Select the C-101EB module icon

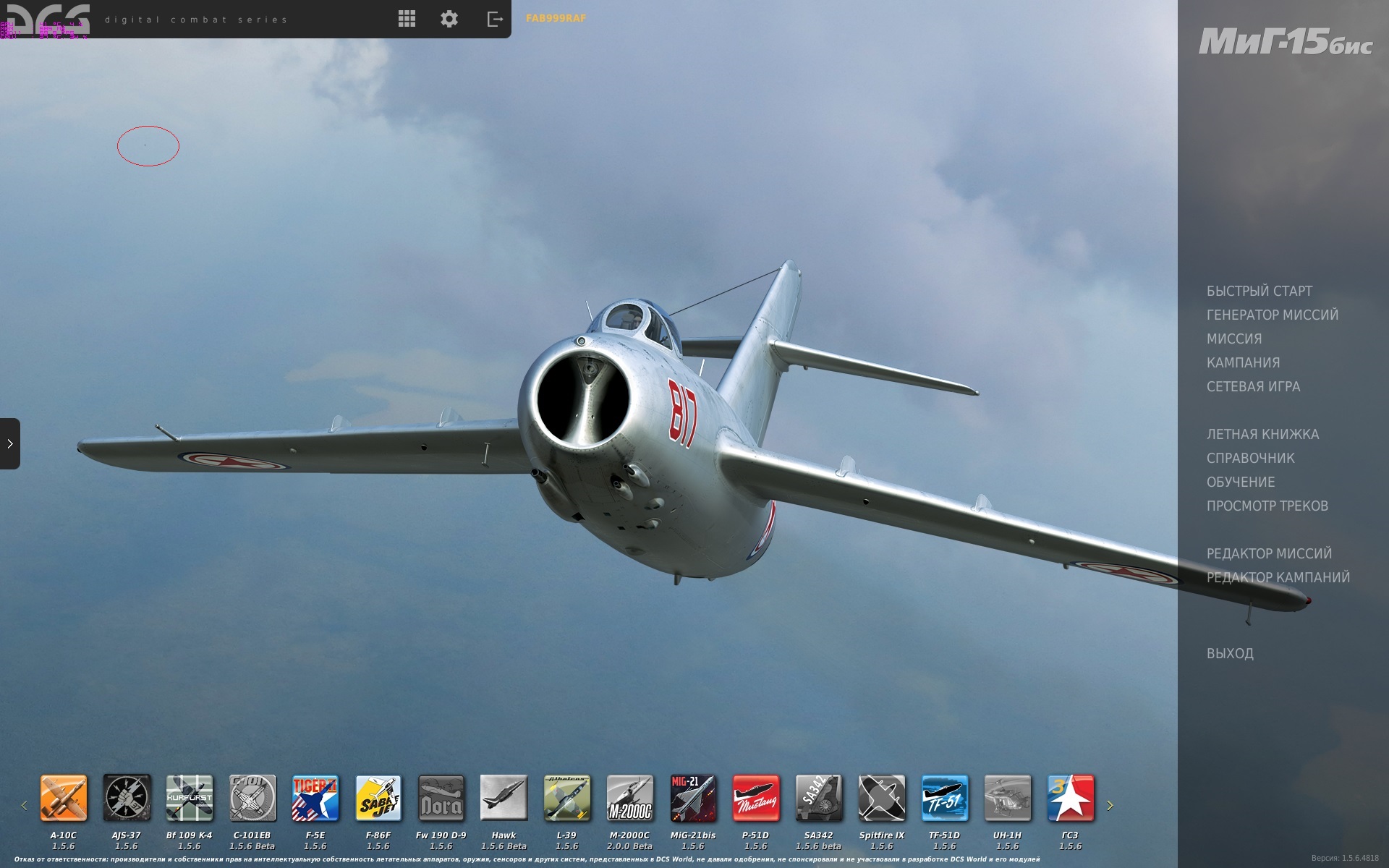[252, 798]
